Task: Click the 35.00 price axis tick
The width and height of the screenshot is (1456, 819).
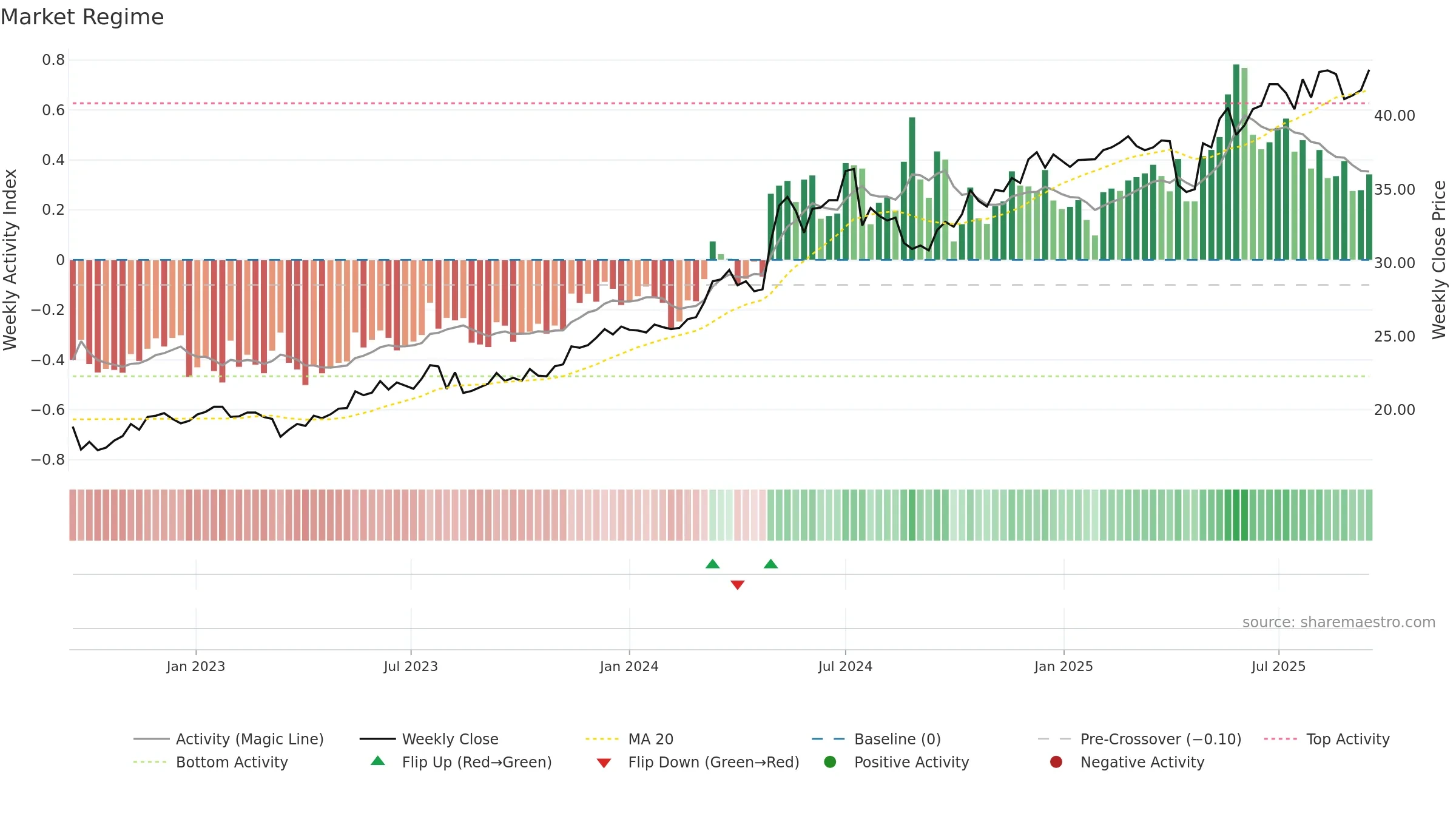Action: pyautogui.click(x=1394, y=189)
